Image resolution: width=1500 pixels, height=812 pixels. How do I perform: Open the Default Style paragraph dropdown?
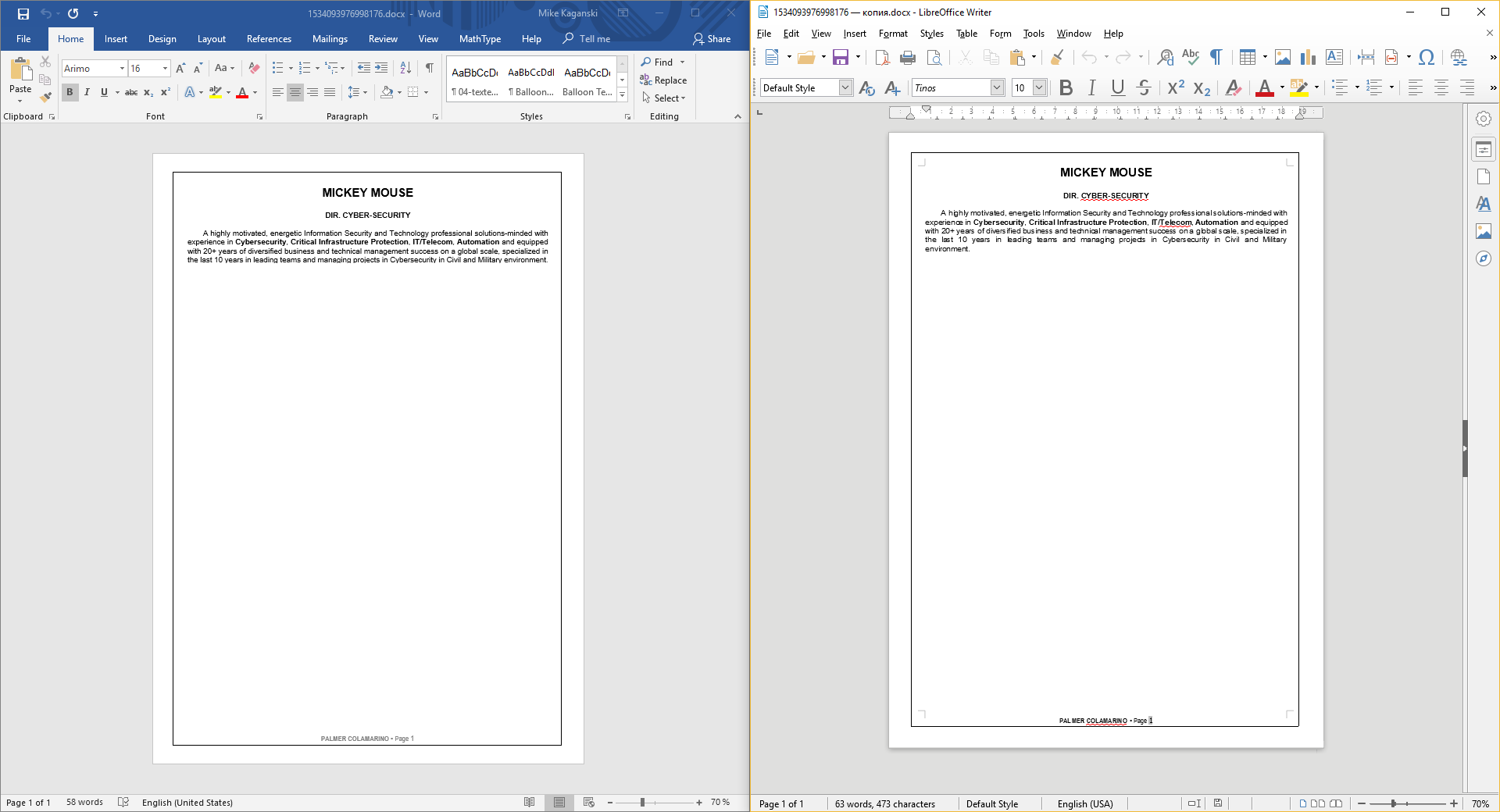pos(845,87)
